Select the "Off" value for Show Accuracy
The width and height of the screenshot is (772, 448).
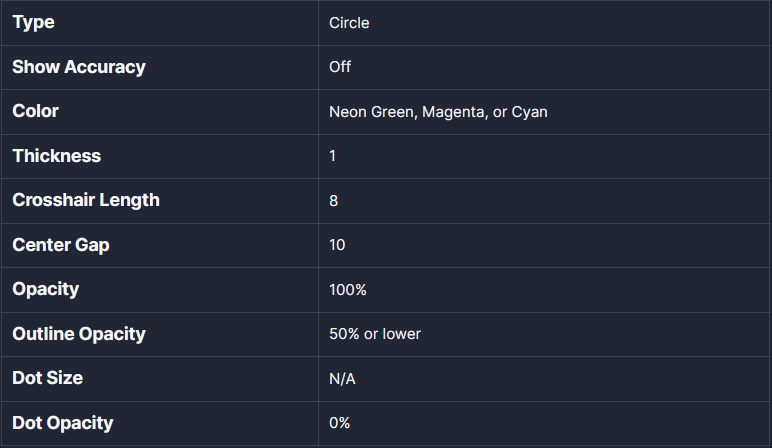(x=340, y=68)
